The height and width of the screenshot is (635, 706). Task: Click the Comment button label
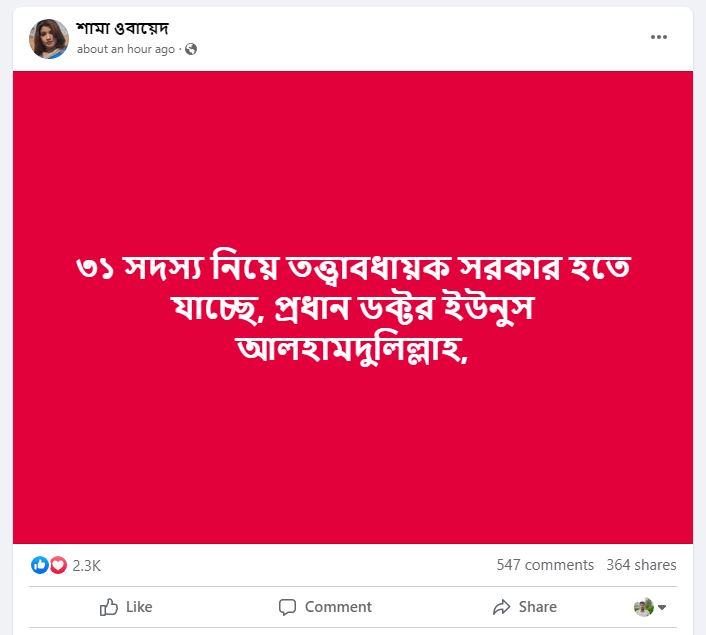pos(338,607)
